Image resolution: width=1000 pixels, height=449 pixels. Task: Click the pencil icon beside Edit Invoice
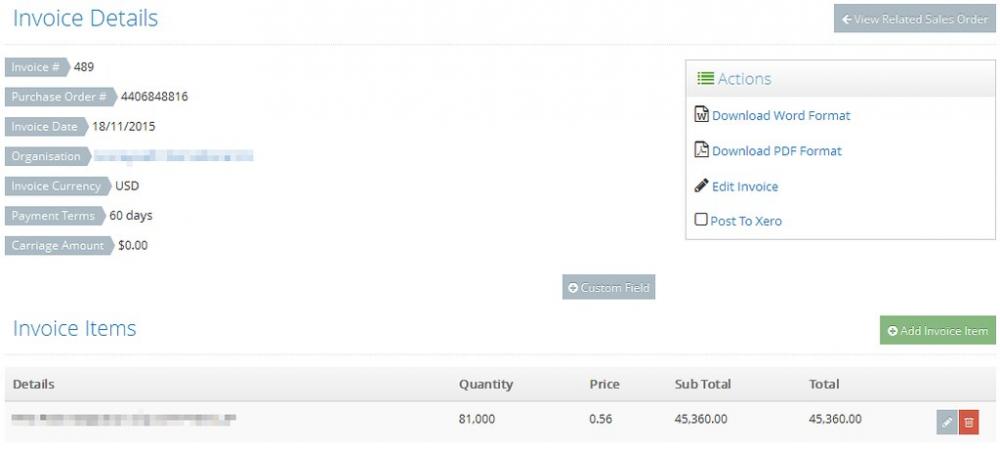point(701,186)
